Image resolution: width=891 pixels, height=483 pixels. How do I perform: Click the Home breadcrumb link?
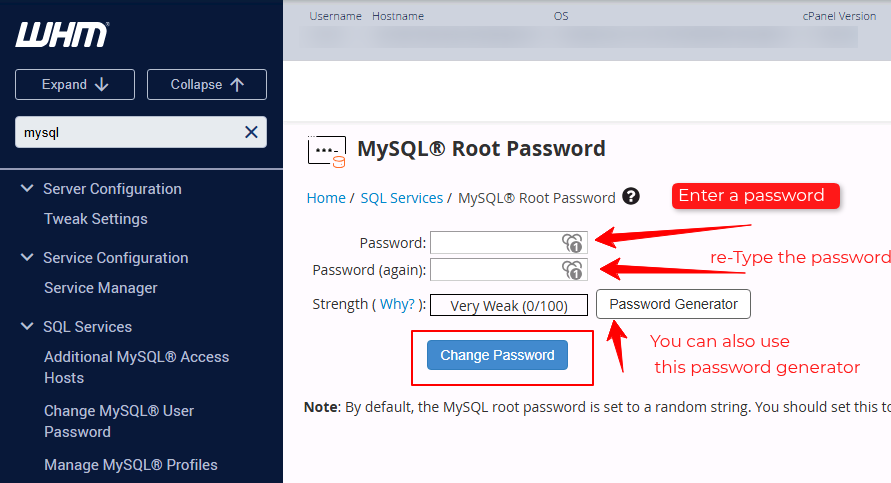pos(326,198)
